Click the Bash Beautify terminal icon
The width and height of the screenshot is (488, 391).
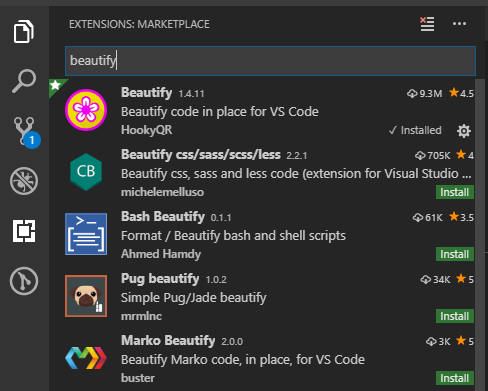coord(86,234)
